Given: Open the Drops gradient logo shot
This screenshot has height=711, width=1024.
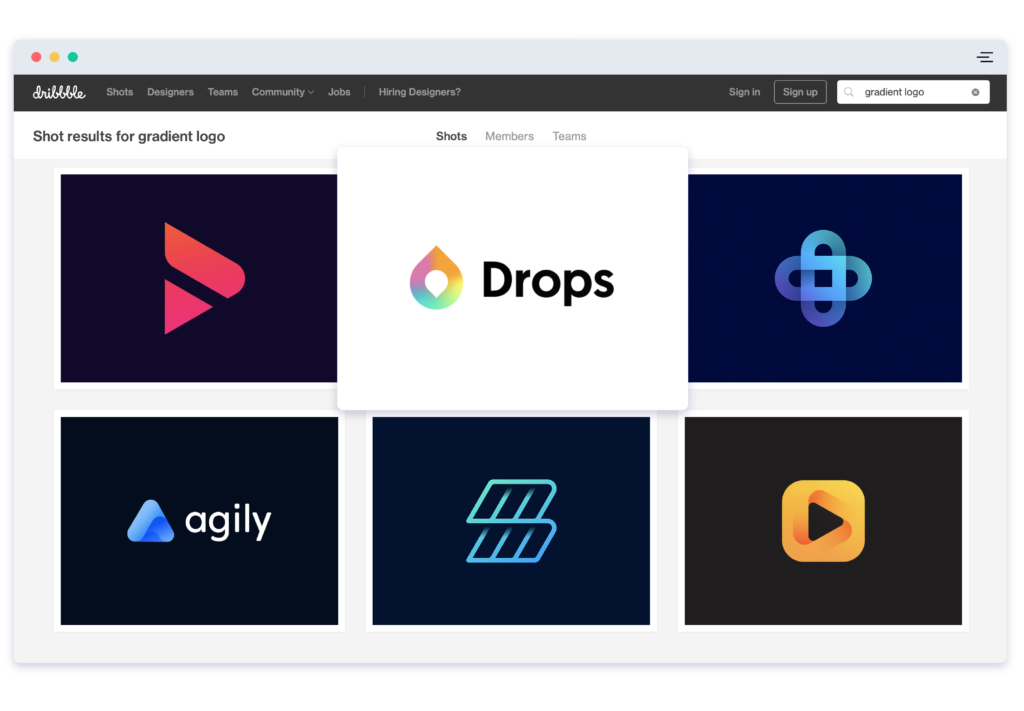Looking at the screenshot, I should click(x=512, y=278).
